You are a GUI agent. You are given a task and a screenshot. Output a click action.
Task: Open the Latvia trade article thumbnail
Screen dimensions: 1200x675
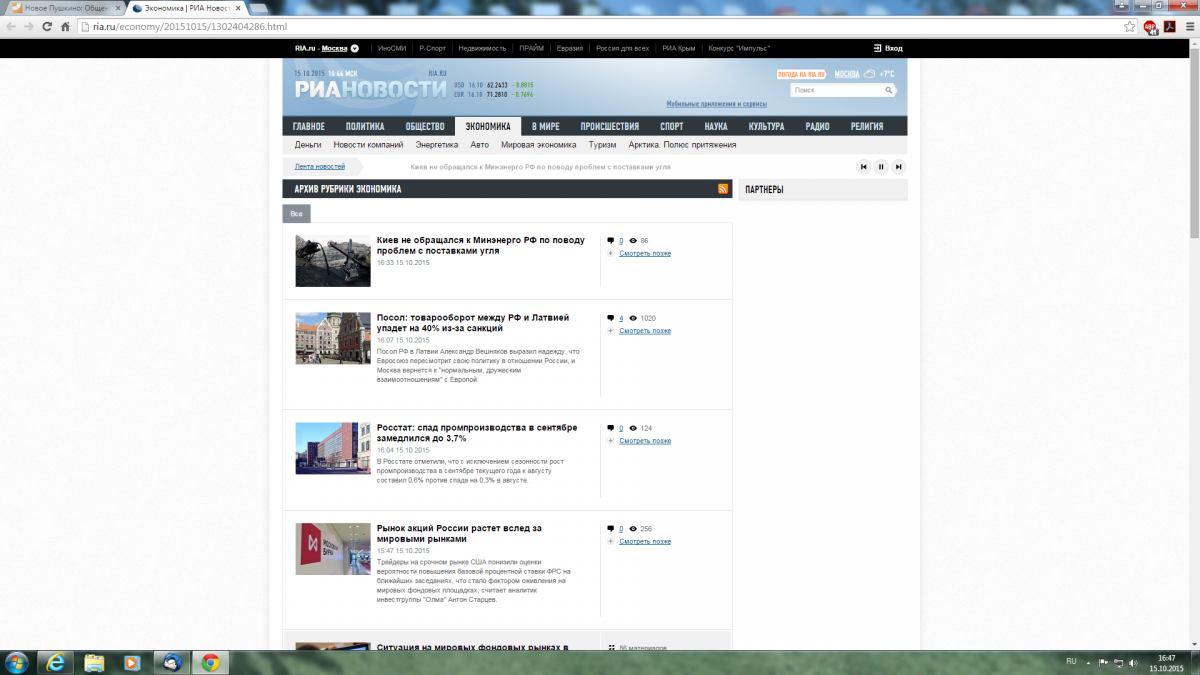333,338
